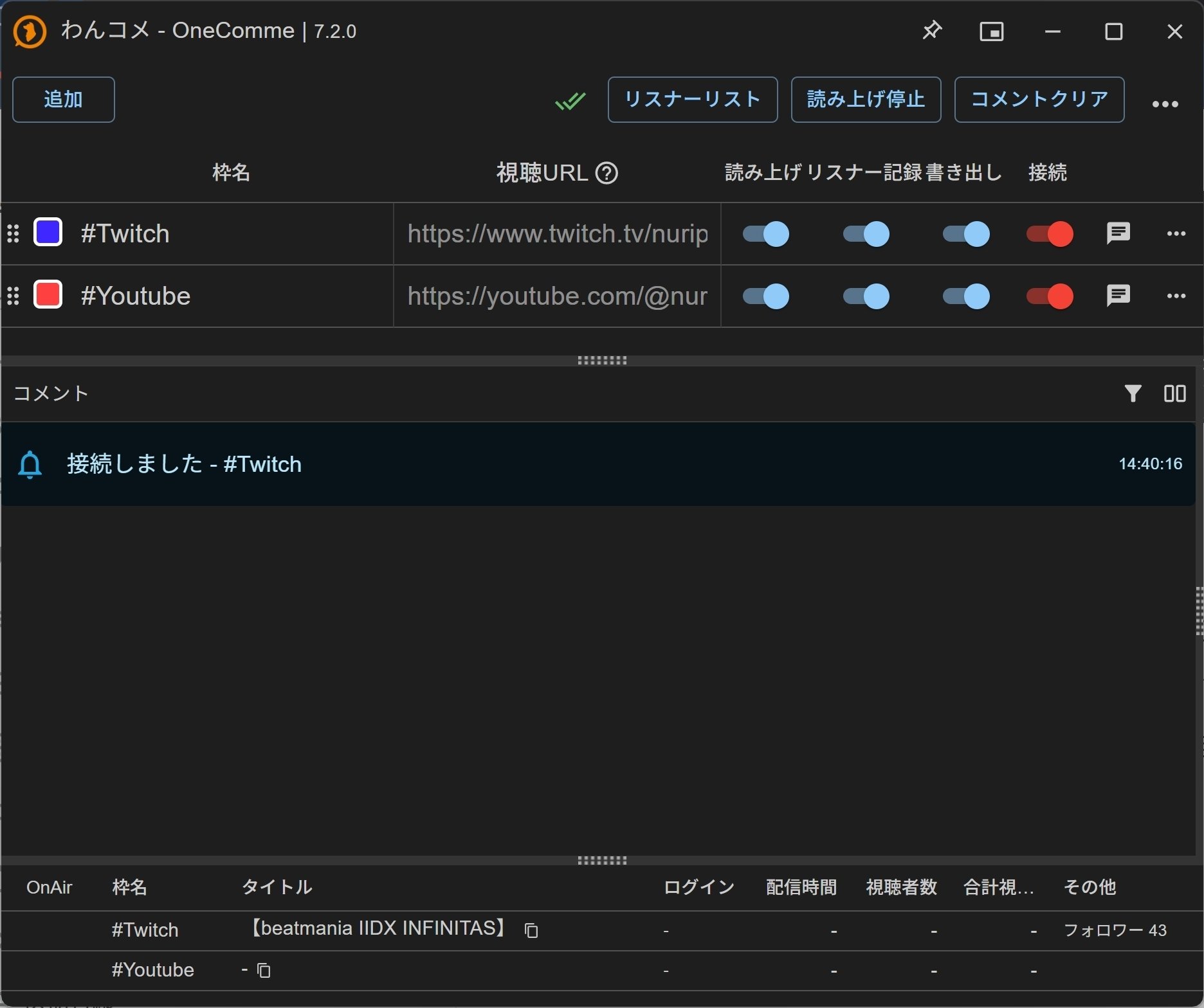The image size is (1204, 1008).
Task: Click the #Twitch 枠名 field
Action: tap(232, 233)
